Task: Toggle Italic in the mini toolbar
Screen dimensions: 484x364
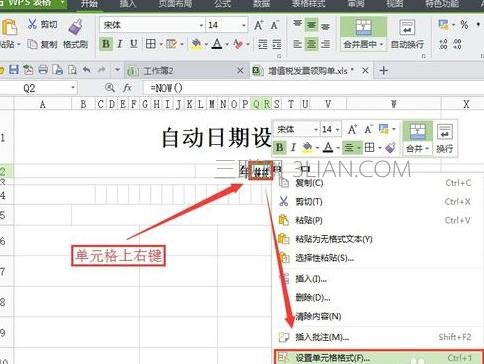Action: click(x=293, y=147)
